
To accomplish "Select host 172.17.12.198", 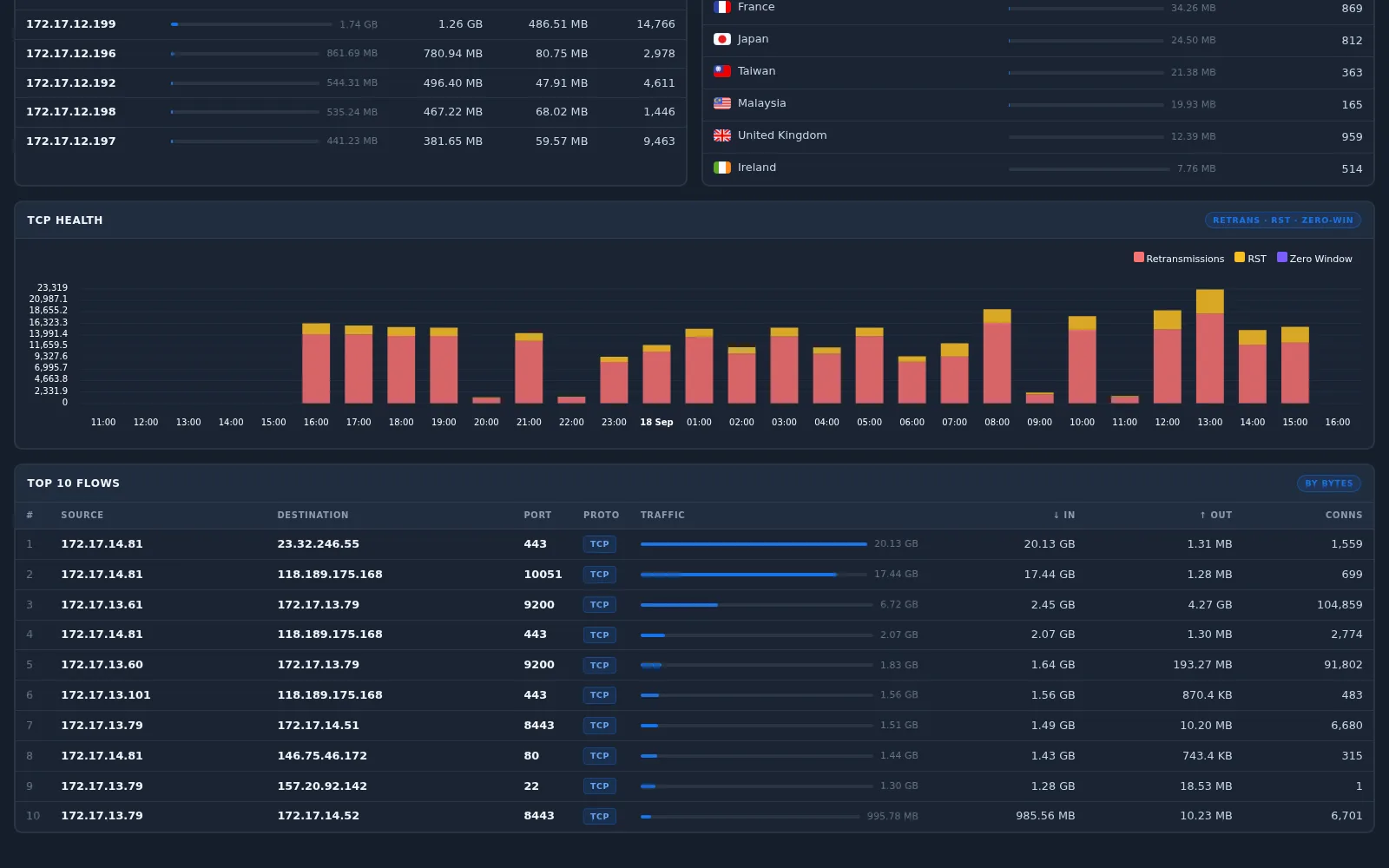I will click(x=71, y=112).
